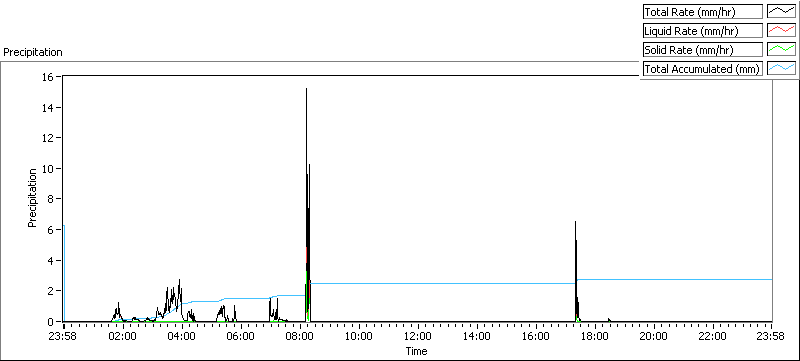Click the rate peak near 04:00
The height and width of the screenshot is (361, 800).
[179, 301]
